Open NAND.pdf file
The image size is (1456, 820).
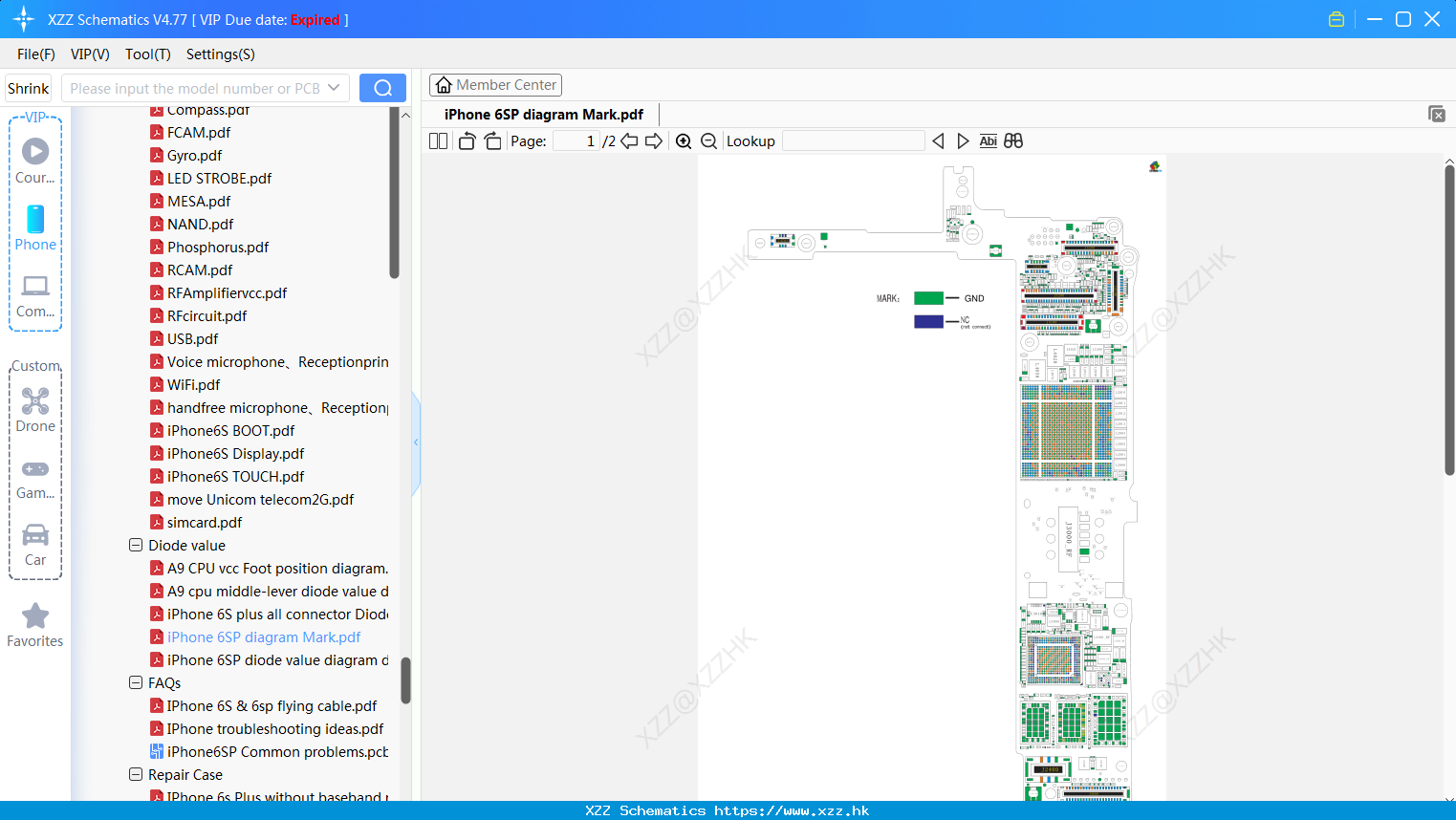pos(201,225)
